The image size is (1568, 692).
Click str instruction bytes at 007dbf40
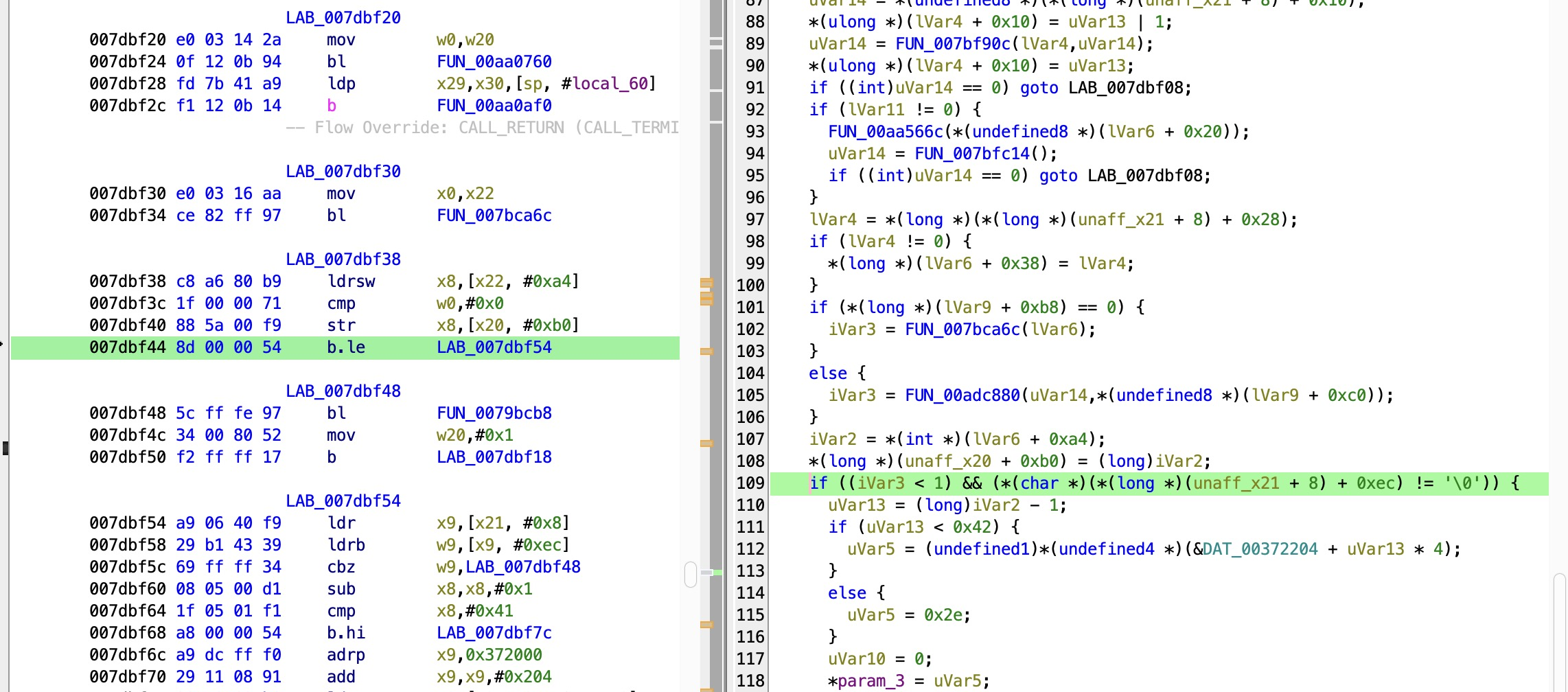tap(229, 325)
